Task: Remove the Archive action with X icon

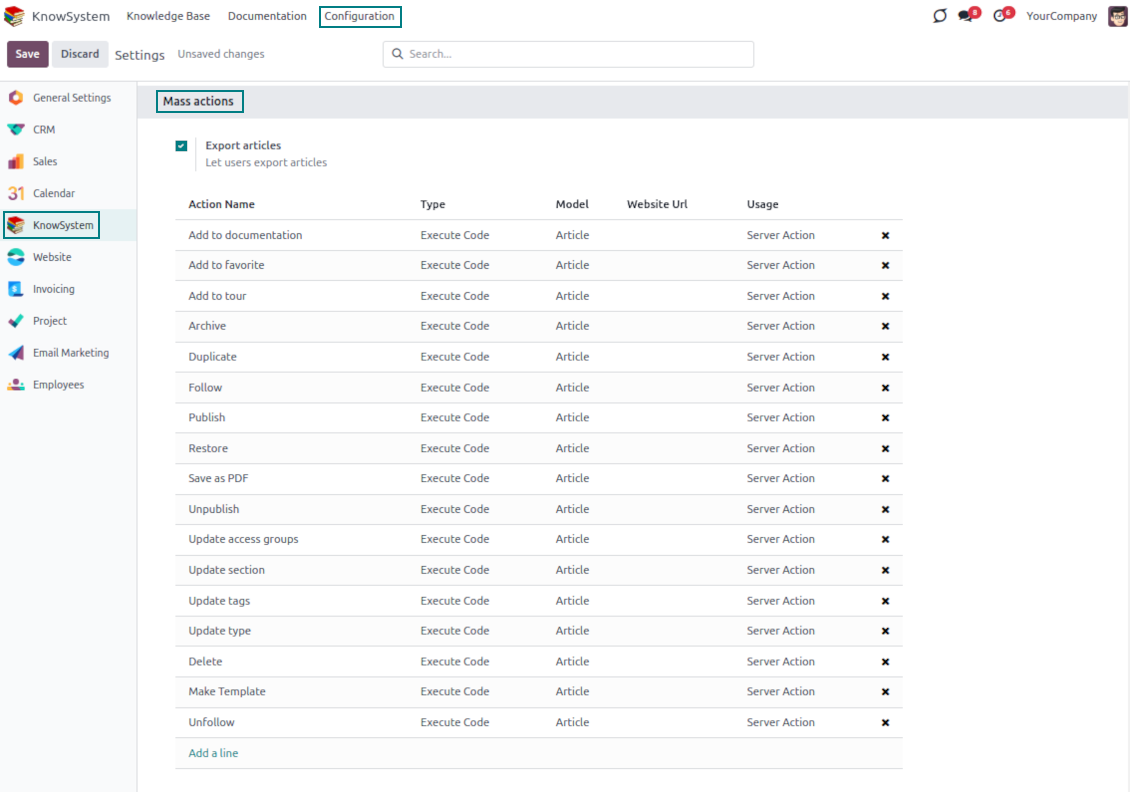Action: point(885,326)
